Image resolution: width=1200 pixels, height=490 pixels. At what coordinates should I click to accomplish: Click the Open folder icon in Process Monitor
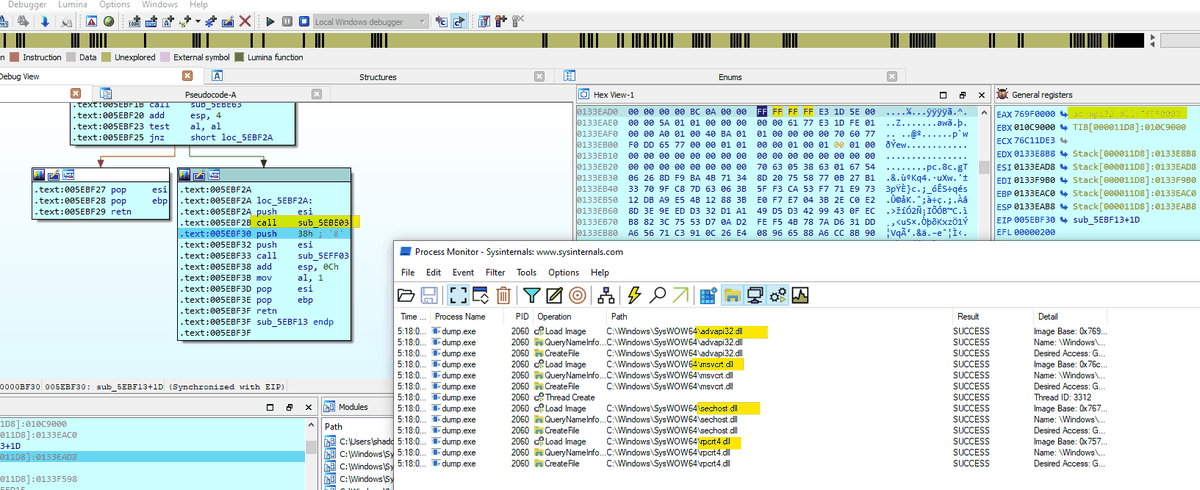point(406,295)
